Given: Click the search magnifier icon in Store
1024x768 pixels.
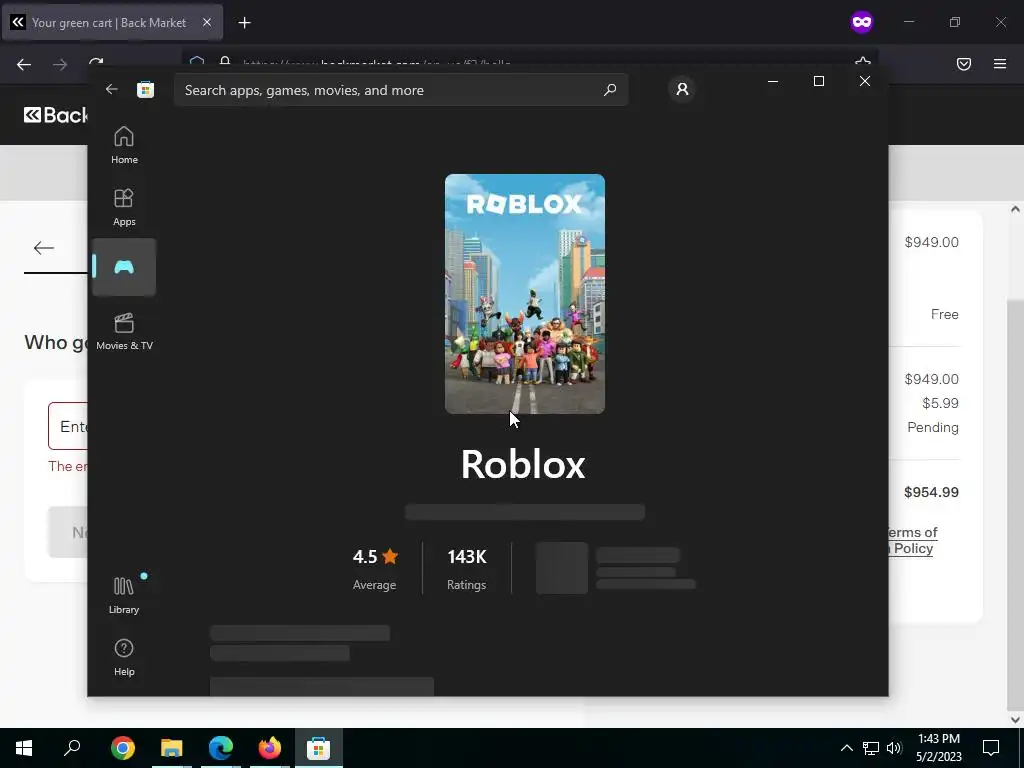Looking at the screenshot, I should [610, 89].
